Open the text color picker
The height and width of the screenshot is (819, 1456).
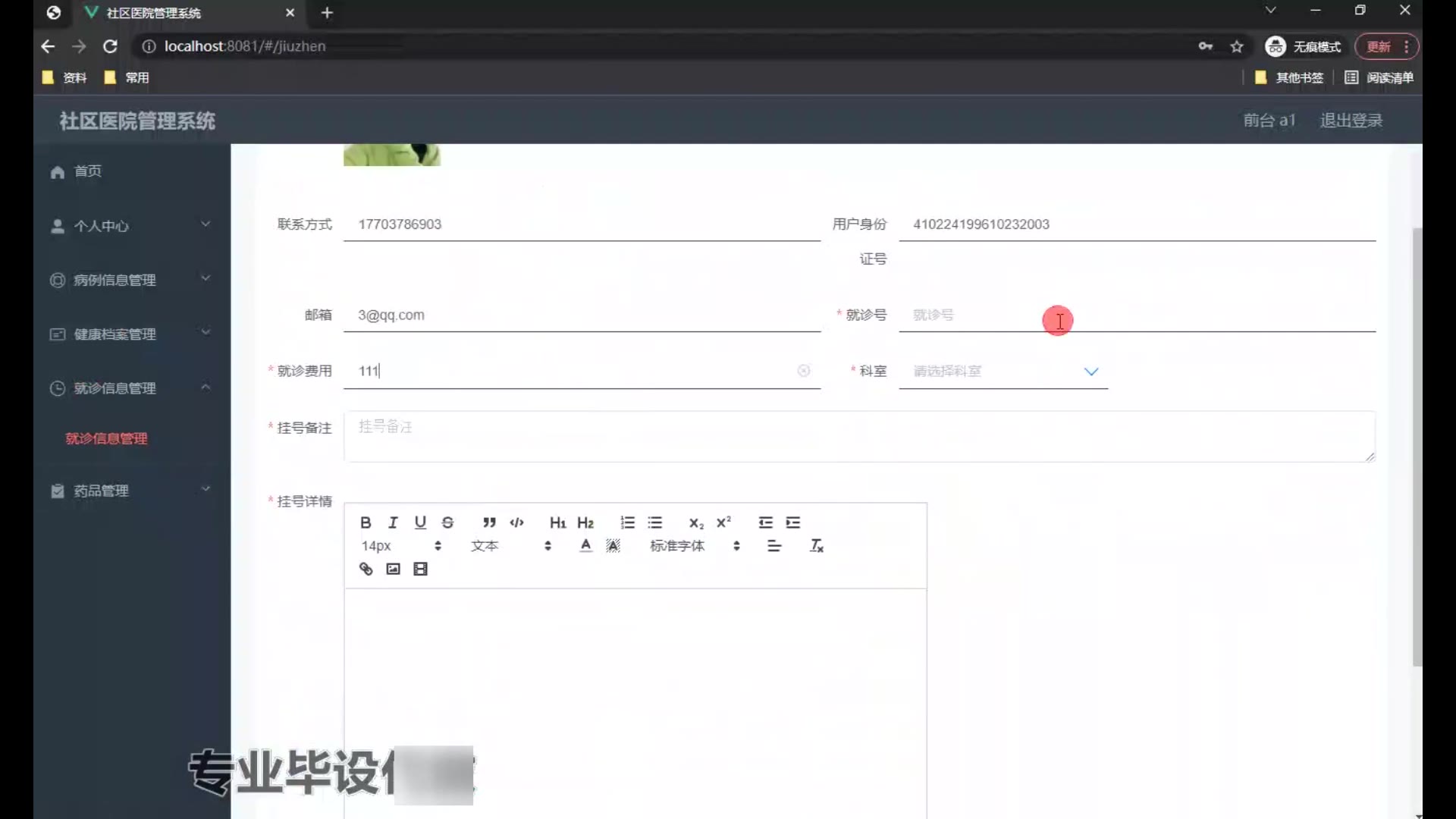(585, 546)
